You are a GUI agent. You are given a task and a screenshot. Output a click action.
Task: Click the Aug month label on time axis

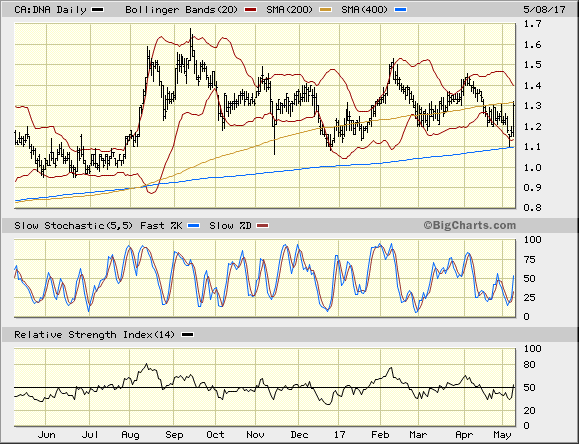(x=130, y=435)
